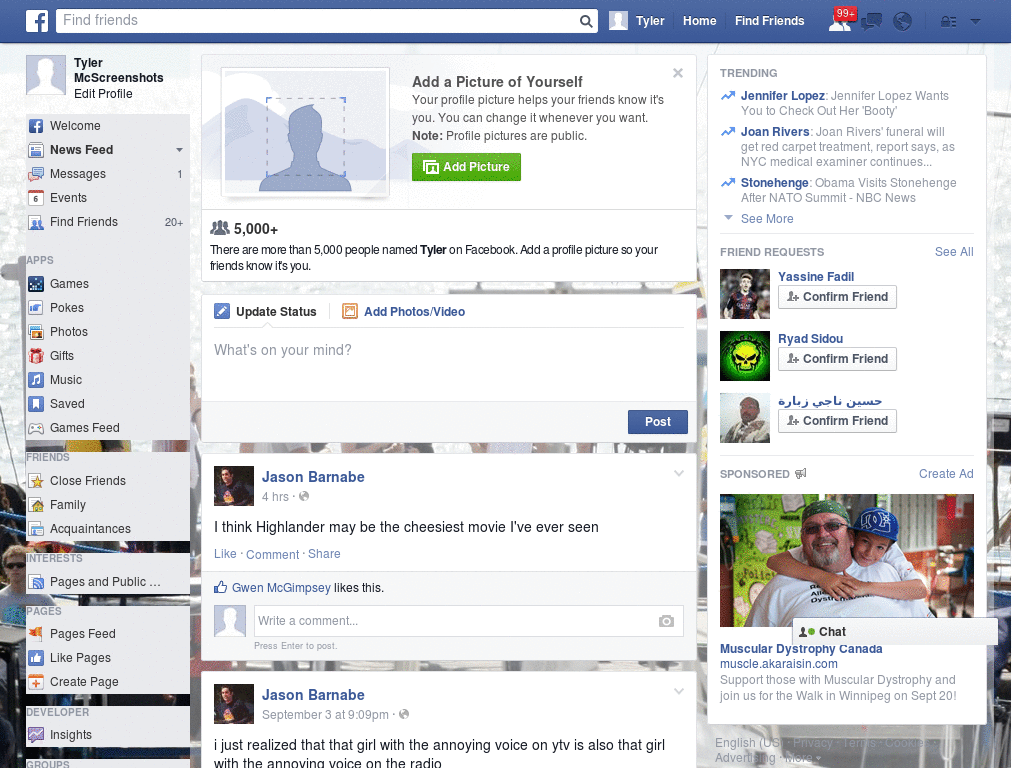
Task: Dismiss the Add a Picture of Yourself card
Action: coord(678,73)
